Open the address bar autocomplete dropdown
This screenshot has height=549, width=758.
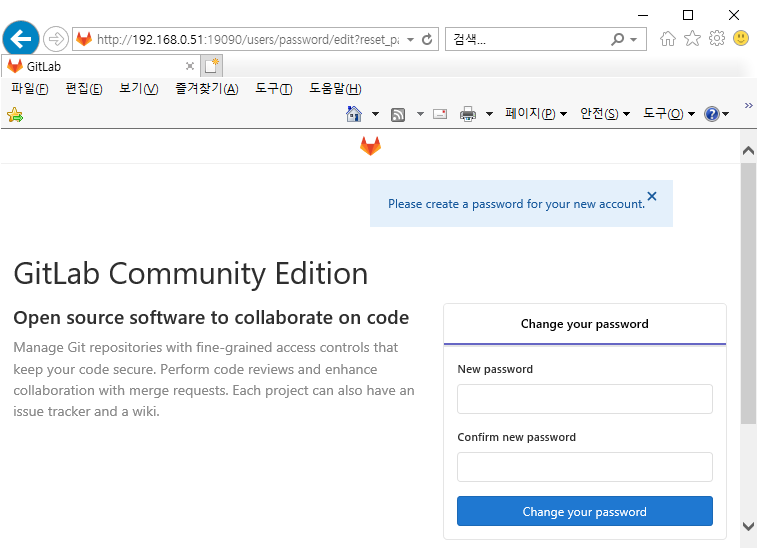tap(410, 40)
